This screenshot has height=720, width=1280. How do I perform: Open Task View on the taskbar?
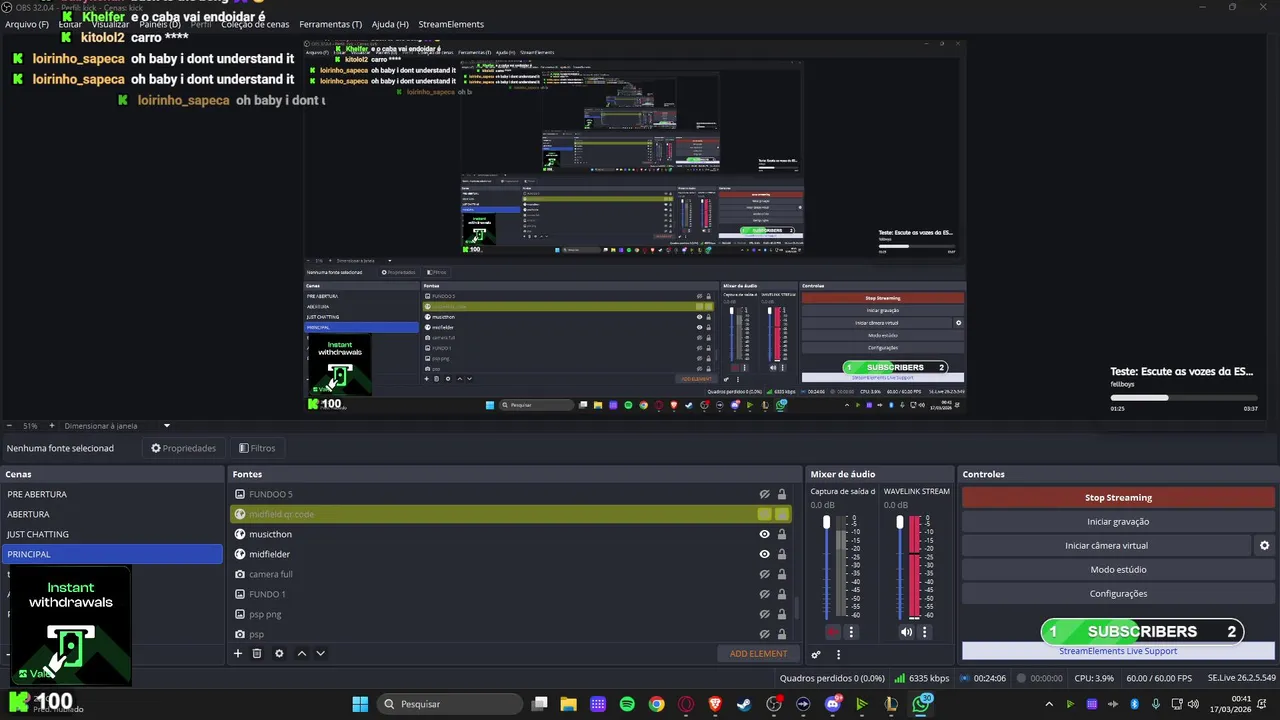539,704
